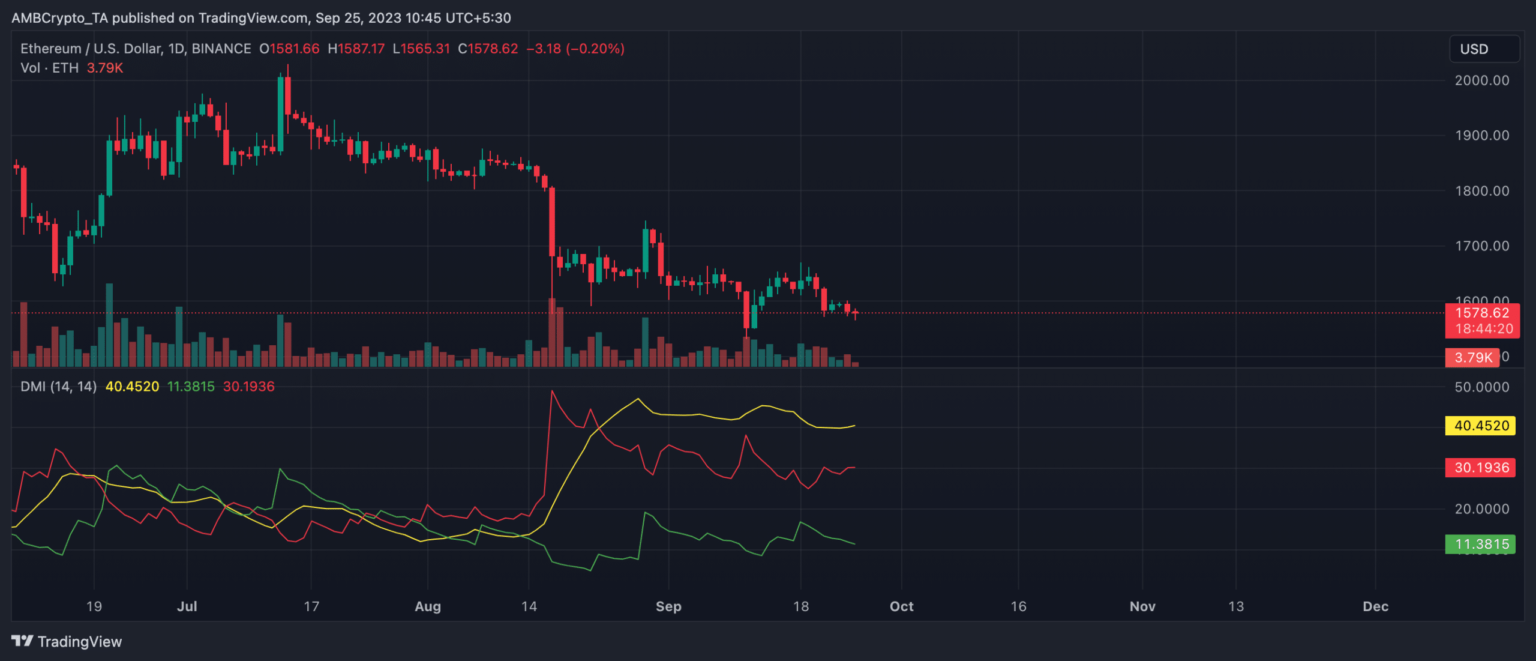
Task: Click the red 30.1936 axis label
Action: [1480, 467]
